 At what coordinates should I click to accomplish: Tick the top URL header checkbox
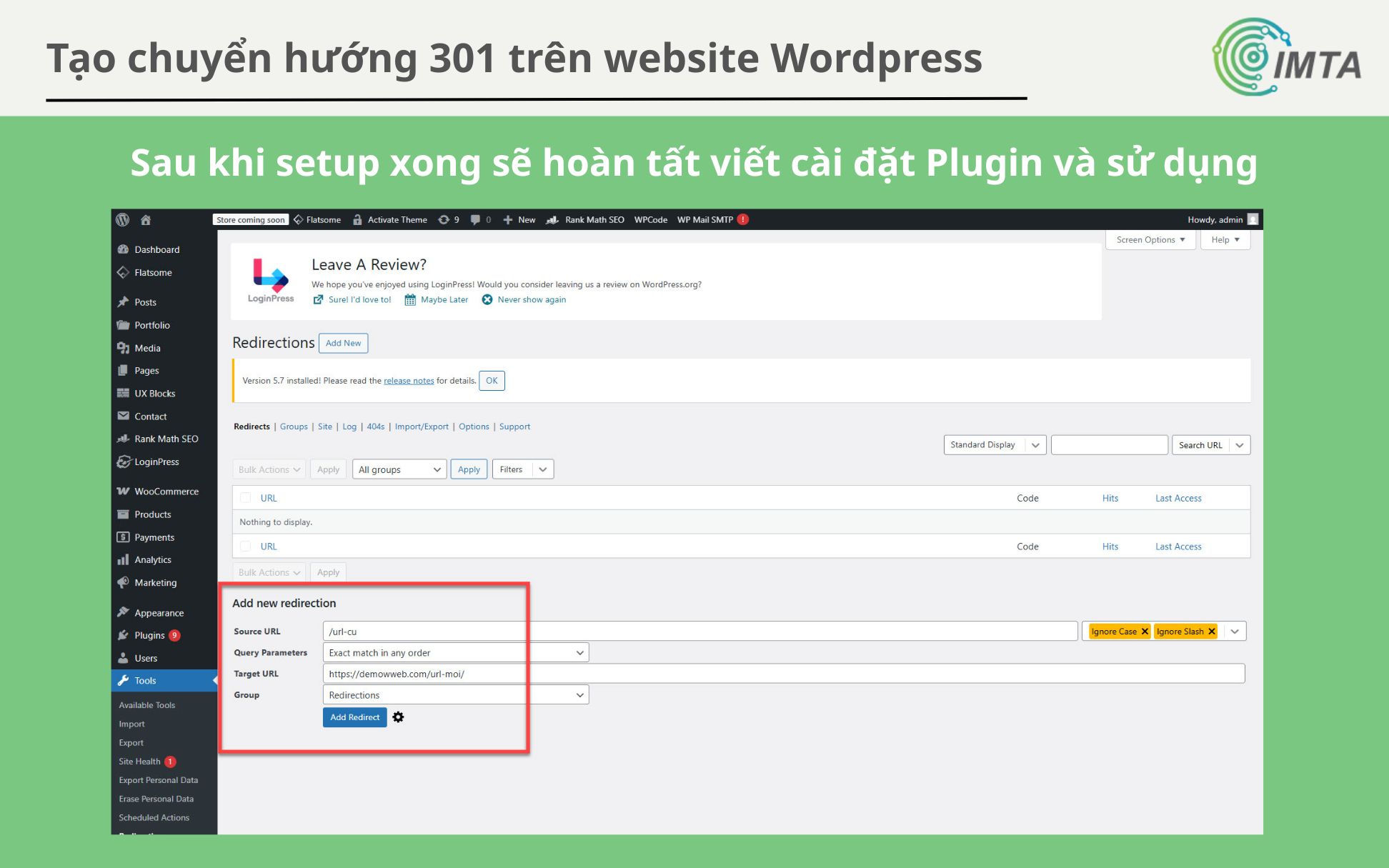coord(246,498)
